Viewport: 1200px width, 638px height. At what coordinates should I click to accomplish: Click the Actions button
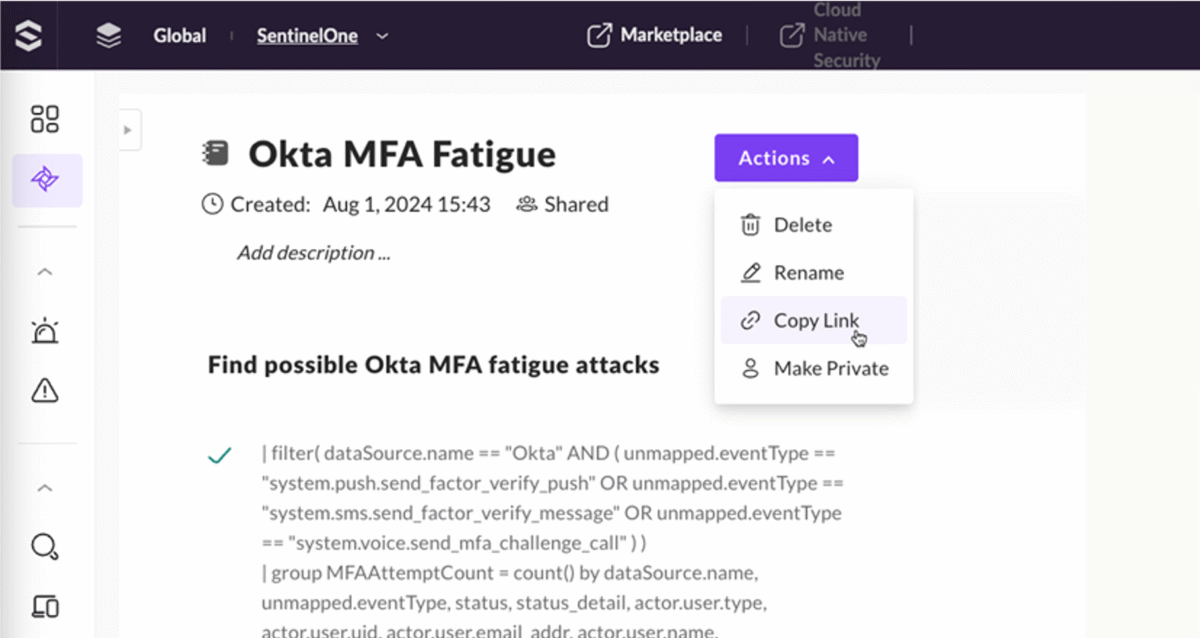[x=786, y=157]
